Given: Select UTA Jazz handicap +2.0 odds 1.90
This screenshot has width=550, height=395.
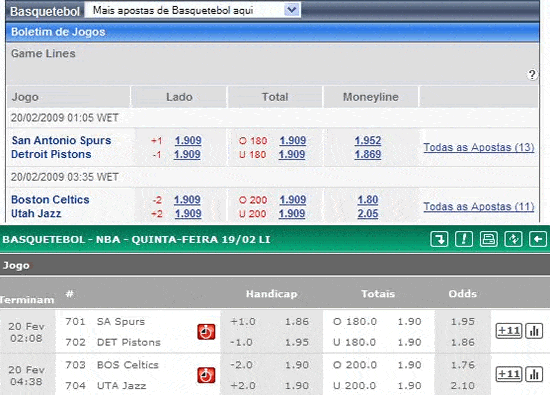Looking at the screenshot, I should click(x=297, y=386).
